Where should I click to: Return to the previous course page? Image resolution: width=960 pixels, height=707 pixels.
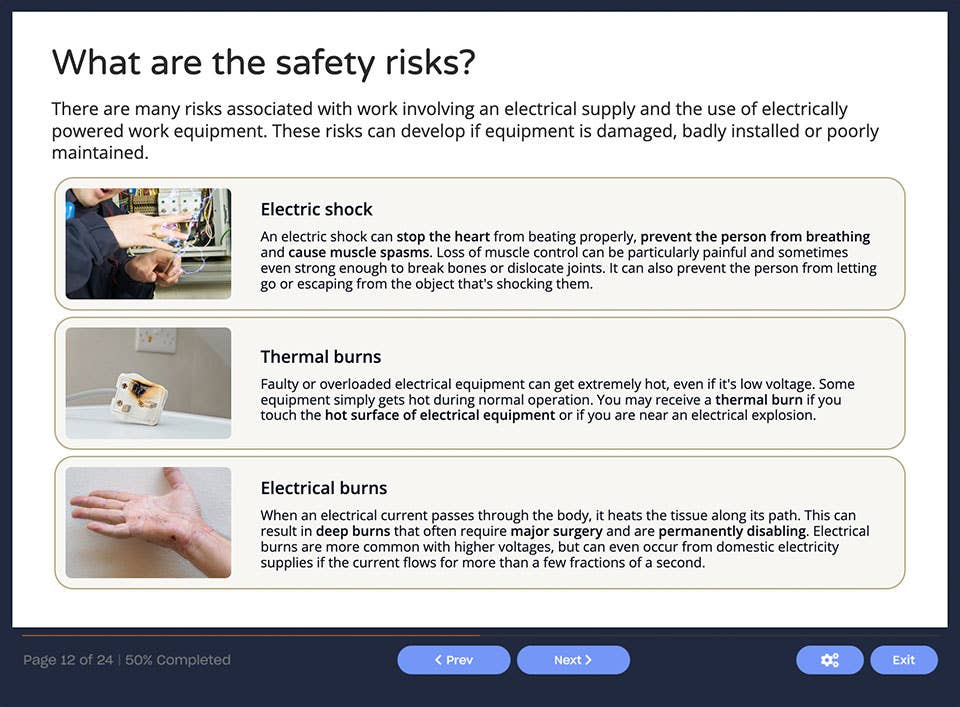pos(454,660)
